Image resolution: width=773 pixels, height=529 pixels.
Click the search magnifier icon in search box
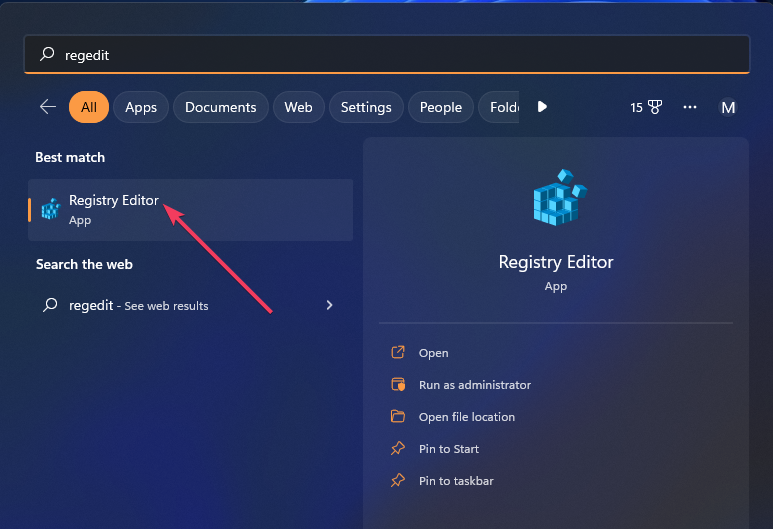[x=47, y=54]
